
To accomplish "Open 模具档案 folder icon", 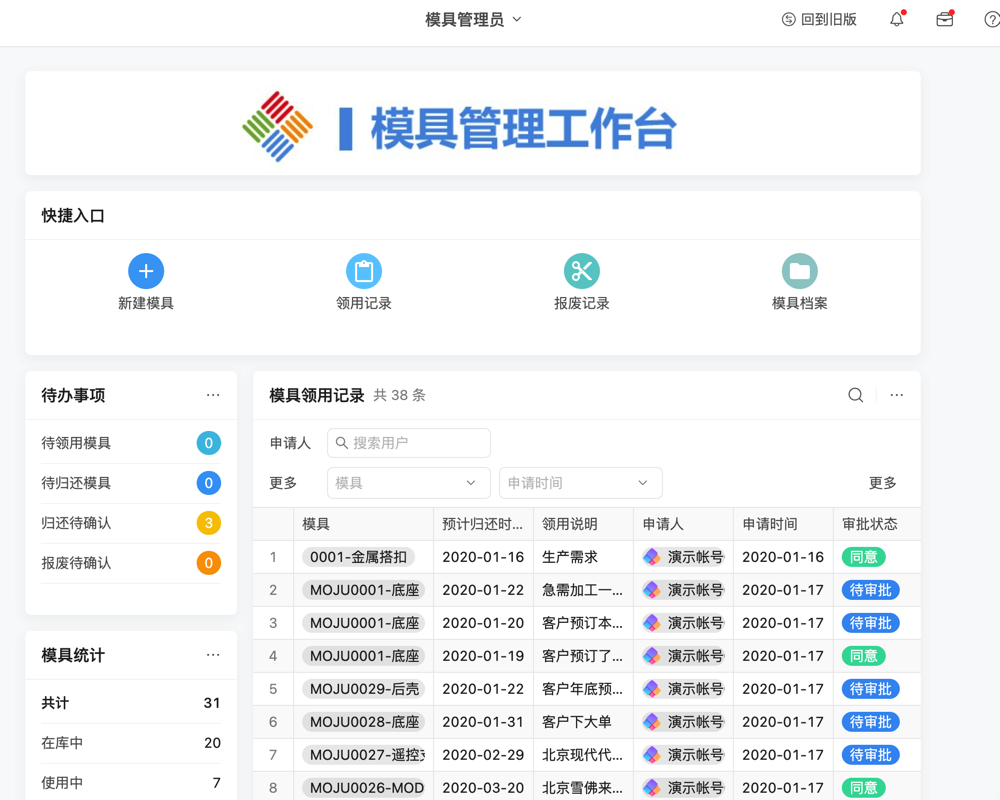I will (800, 271).
